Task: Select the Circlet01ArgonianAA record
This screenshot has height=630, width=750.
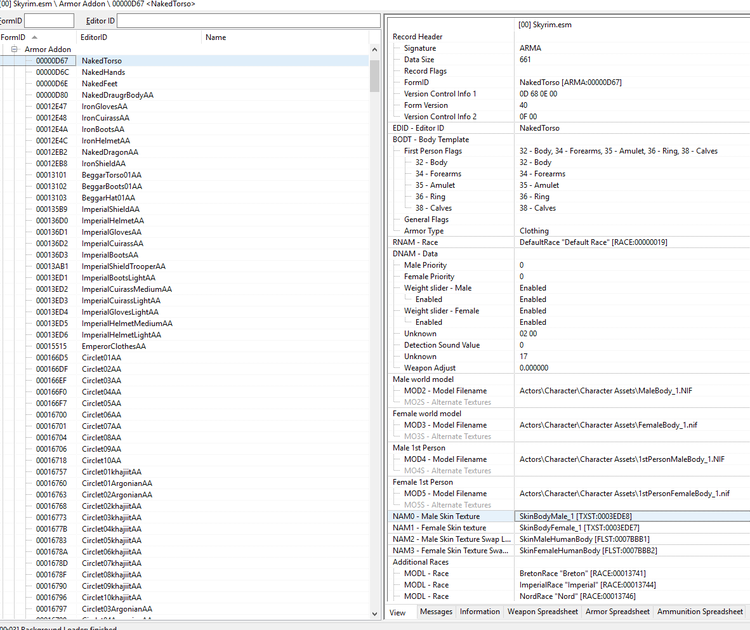Action: pyautogui.click(x=117, y=483)
